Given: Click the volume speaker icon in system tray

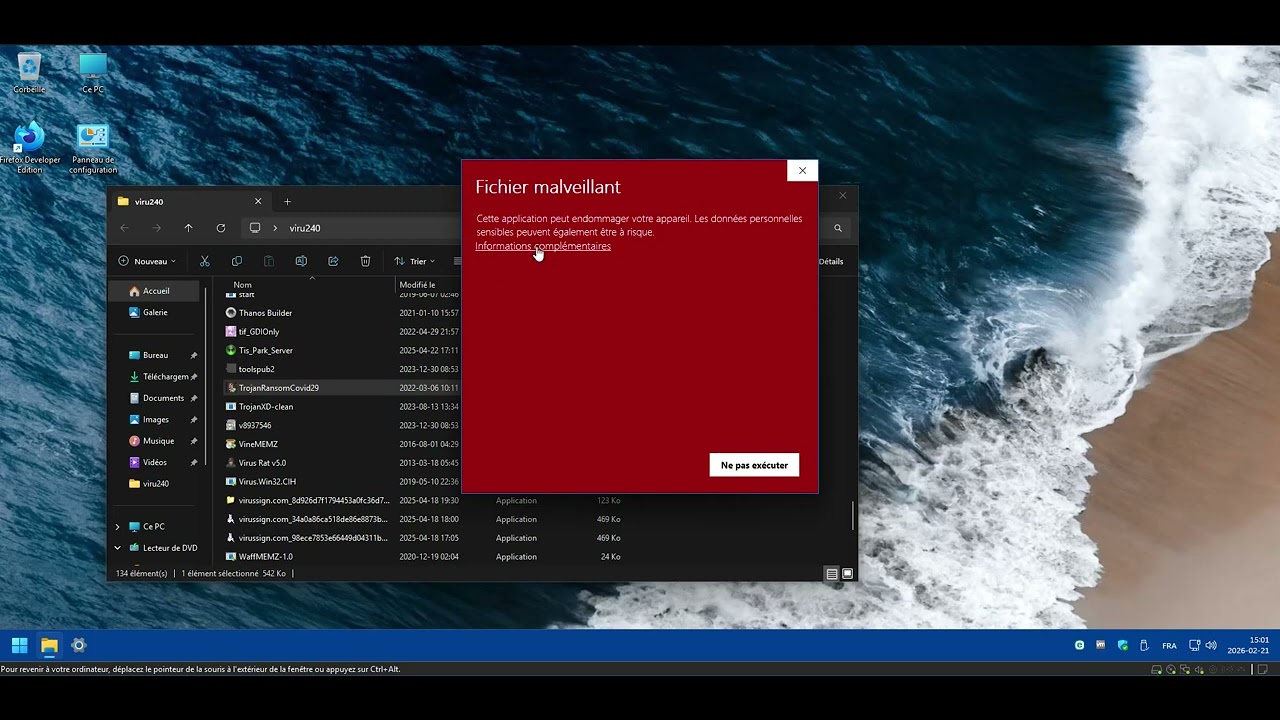Looking at the screenshot, I should [x=1211, y=645].
